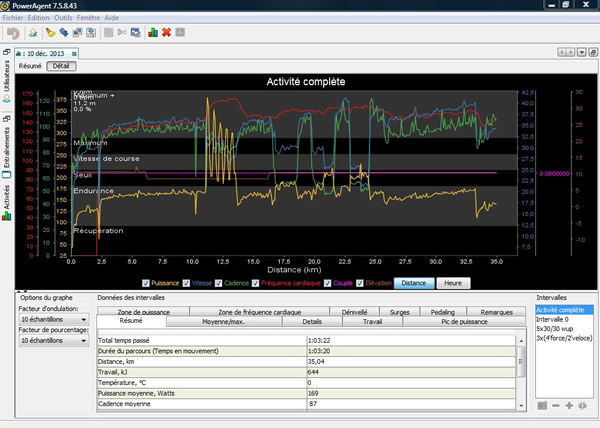Remove interval with the minus icon
The height and width of the screenshot is (428, 600).
point(556,405)
